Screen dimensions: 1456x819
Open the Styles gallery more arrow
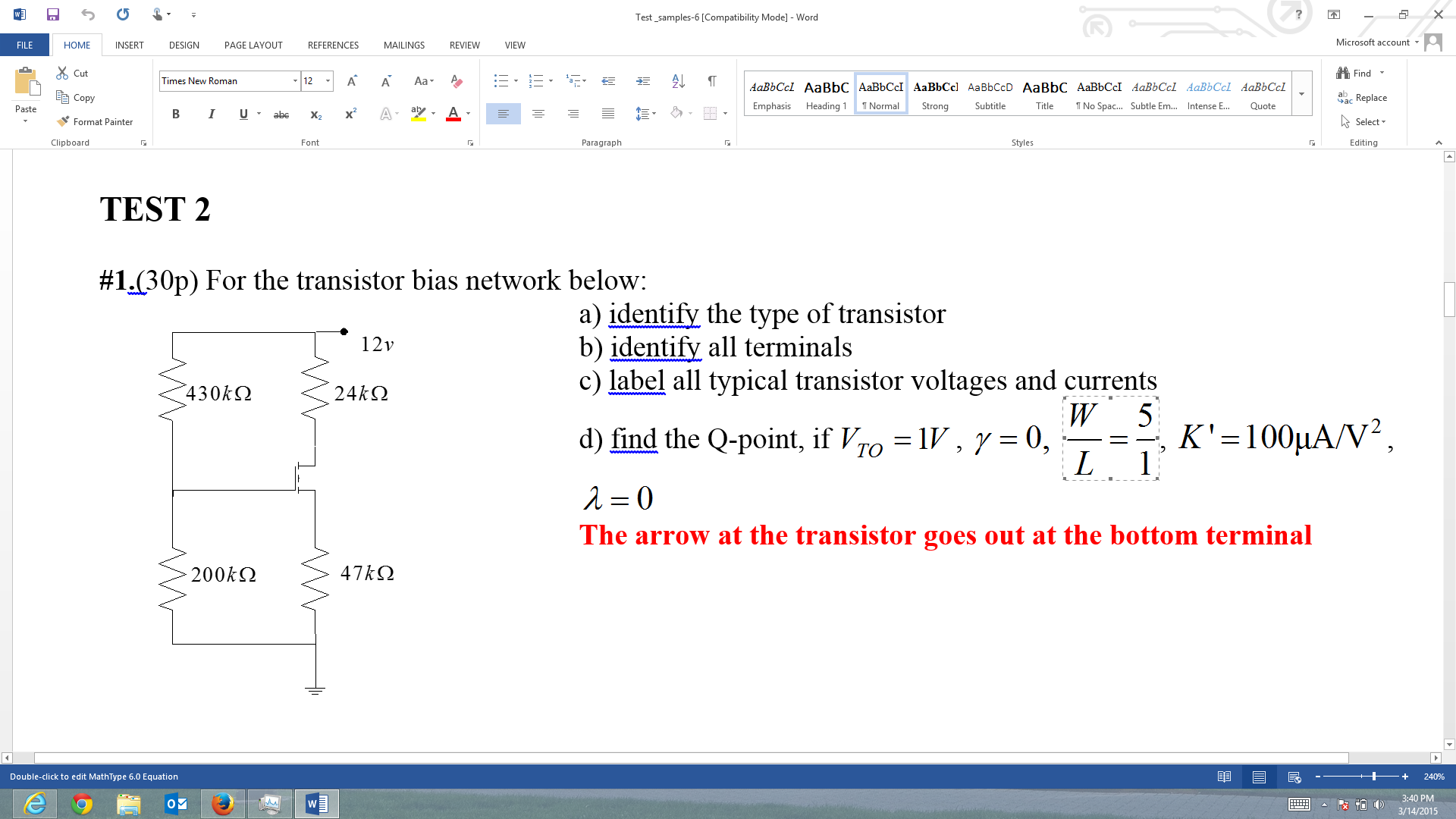1301,93
